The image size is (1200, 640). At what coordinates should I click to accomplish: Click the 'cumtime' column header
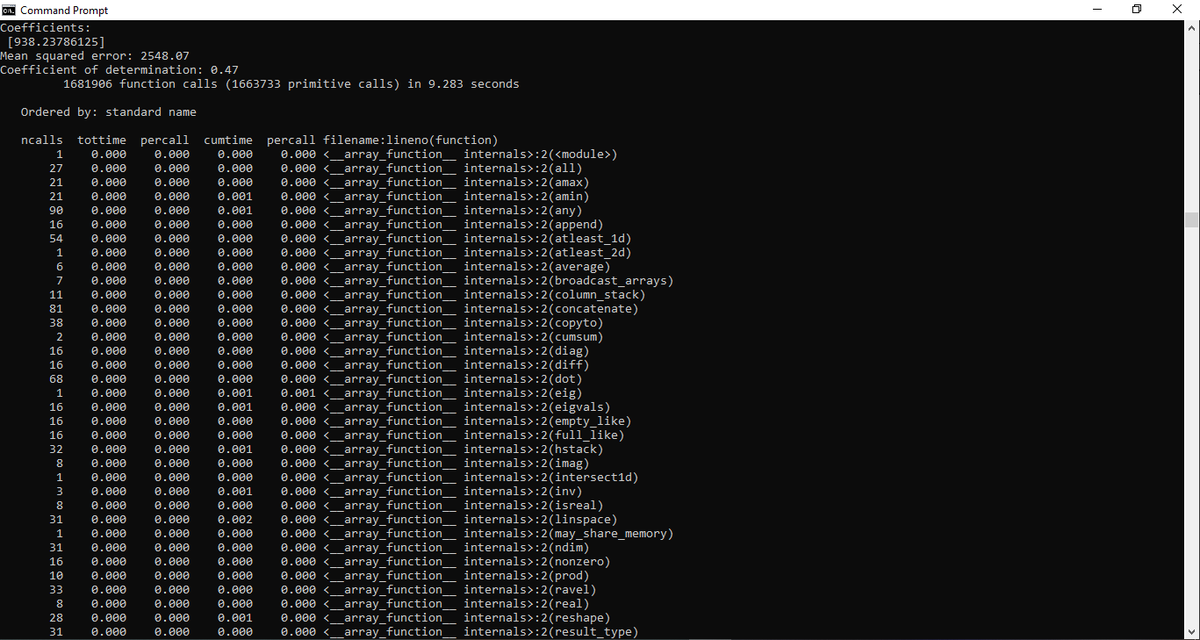pos(228,140)
